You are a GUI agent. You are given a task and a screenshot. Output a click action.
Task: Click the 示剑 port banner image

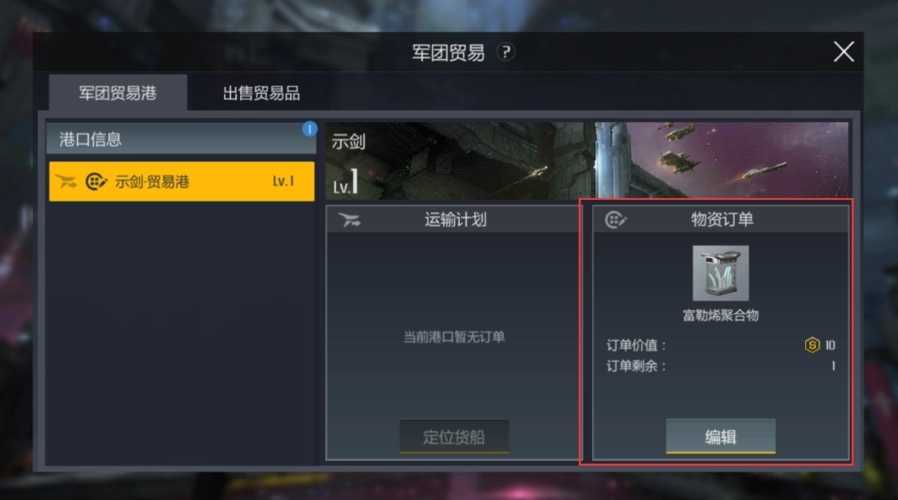point(588,160)
